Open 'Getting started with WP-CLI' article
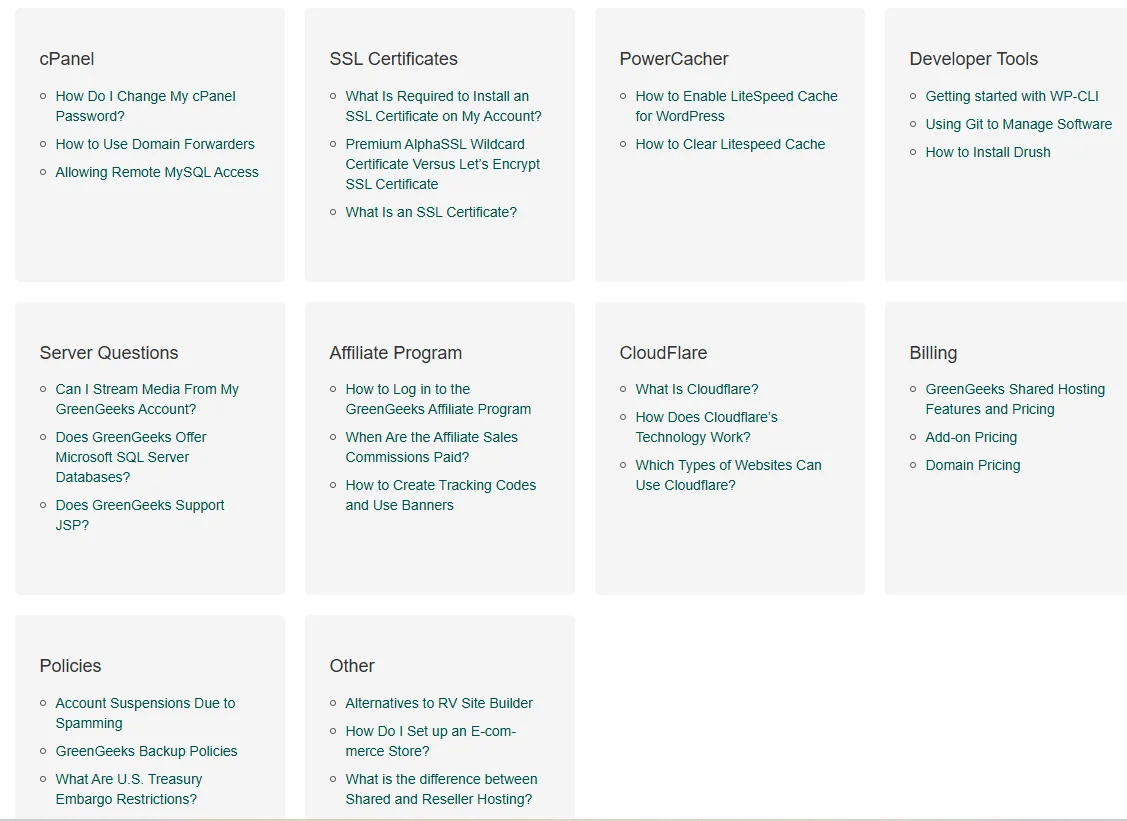 coord(1012,96)
